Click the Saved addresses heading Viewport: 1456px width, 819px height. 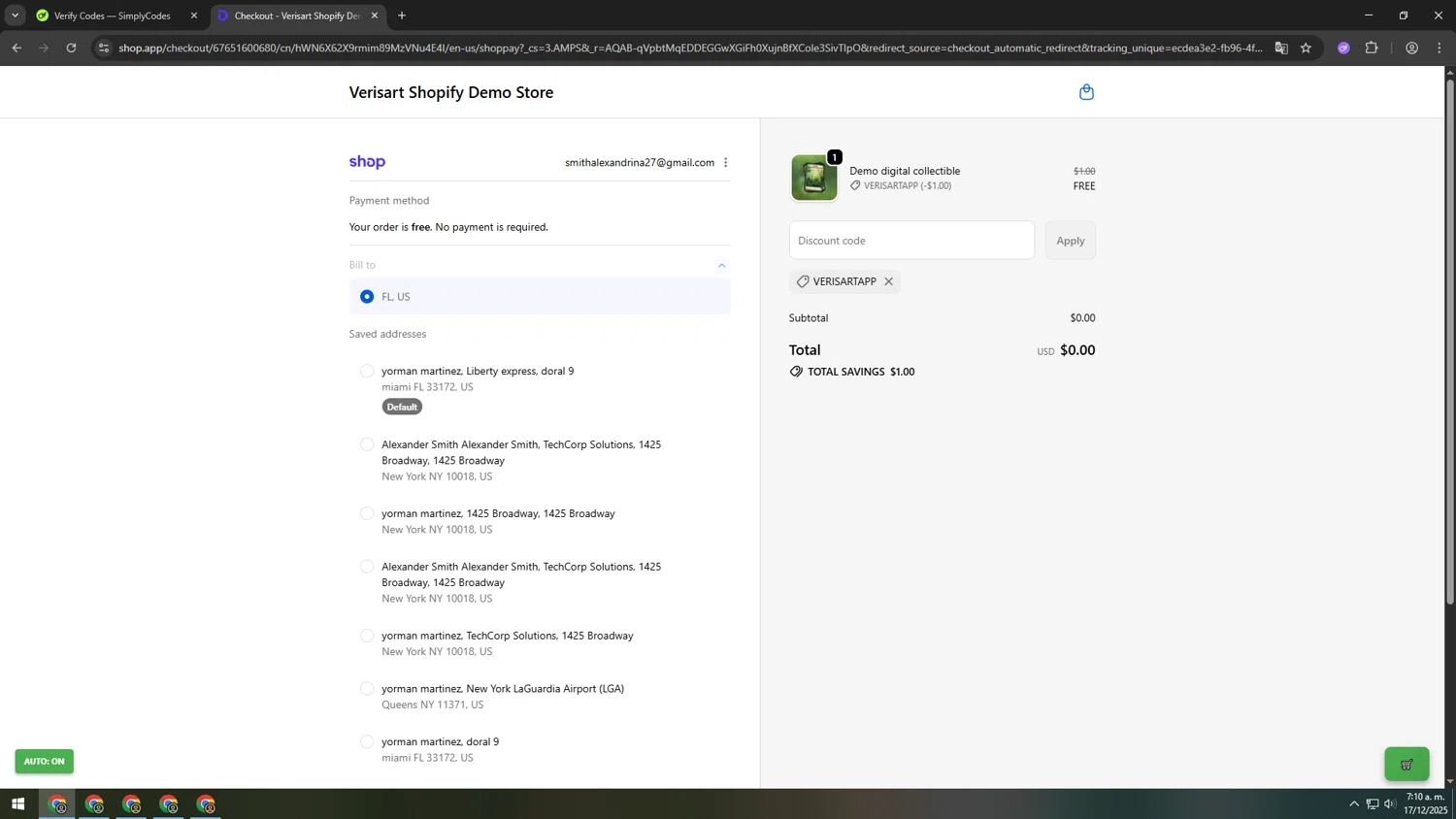(x=387, y=334)
